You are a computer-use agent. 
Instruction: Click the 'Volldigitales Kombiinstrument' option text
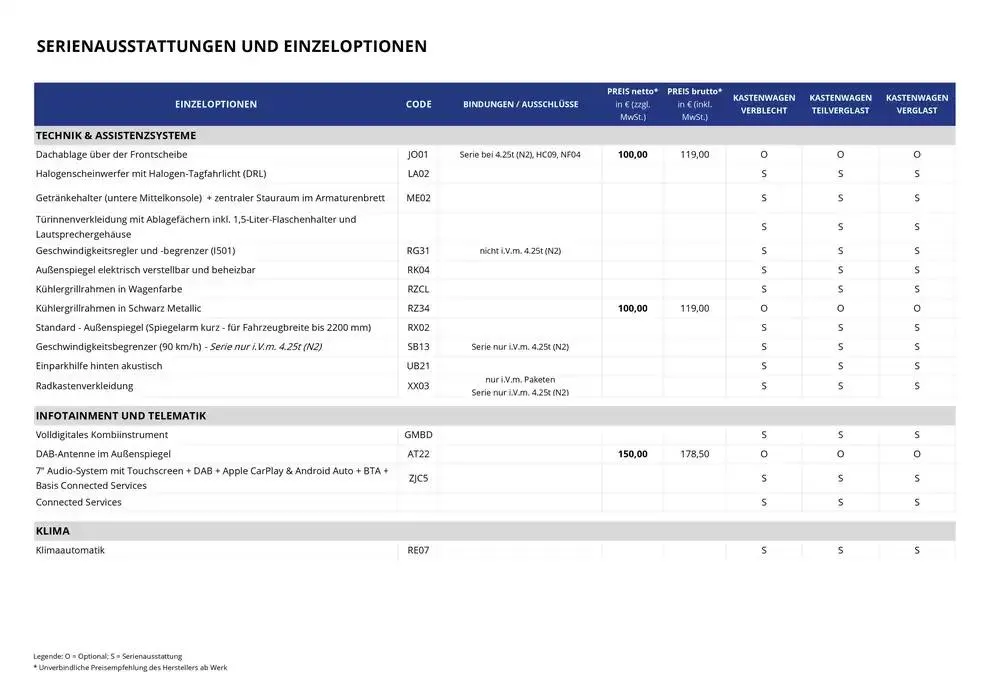102,435
